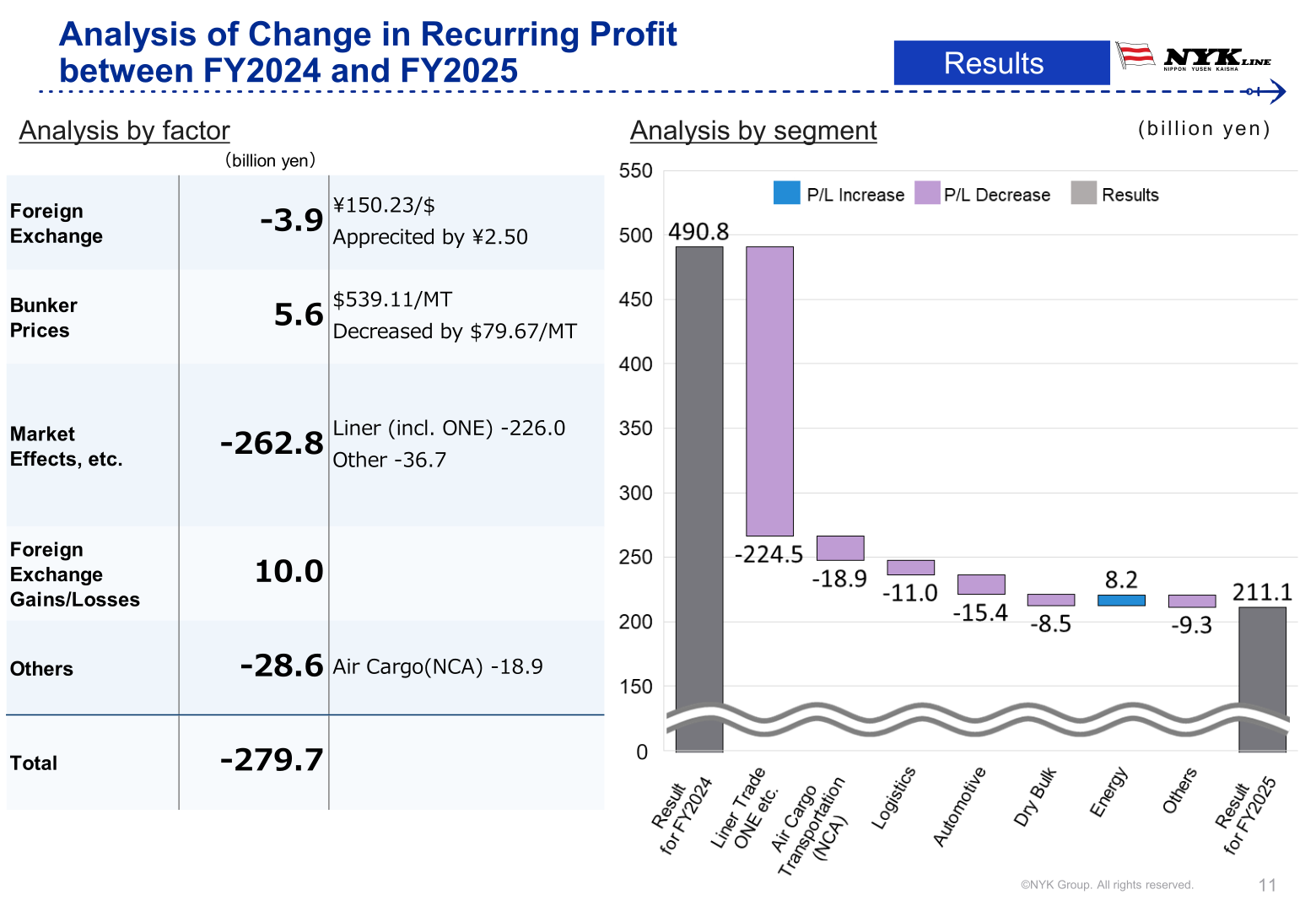Click the Logistics axis label
Viewport: 1316px width, 911px height.
(893, 797)
